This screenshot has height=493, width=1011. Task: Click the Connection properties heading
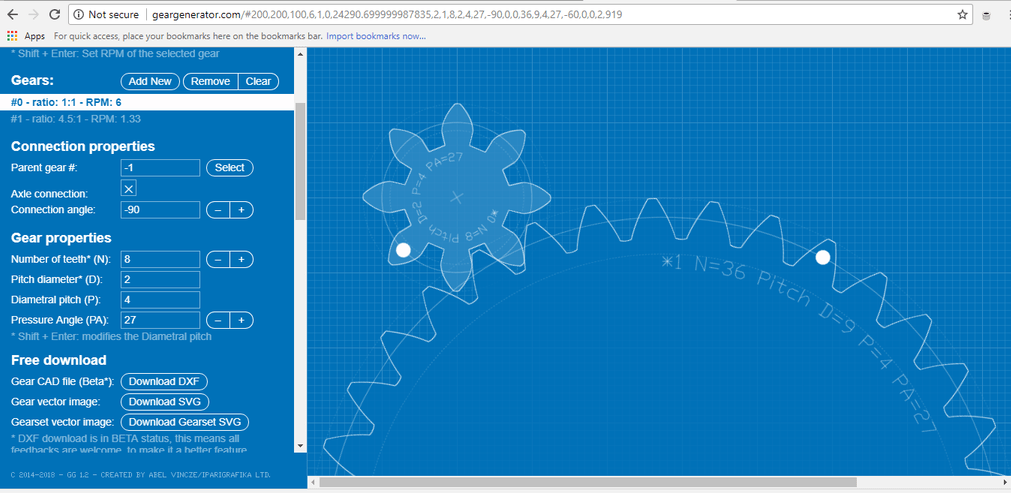point(83,146)
